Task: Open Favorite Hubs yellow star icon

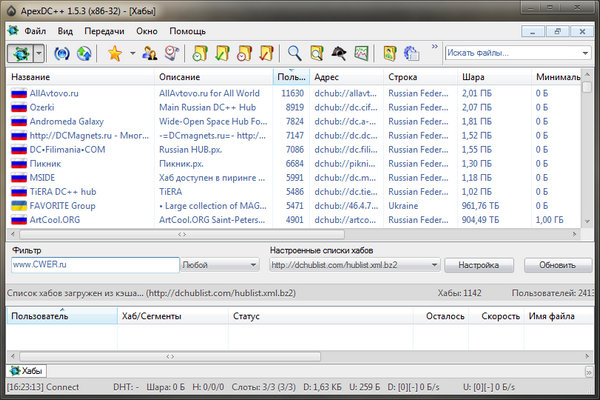Action: [x=114, y=53]
